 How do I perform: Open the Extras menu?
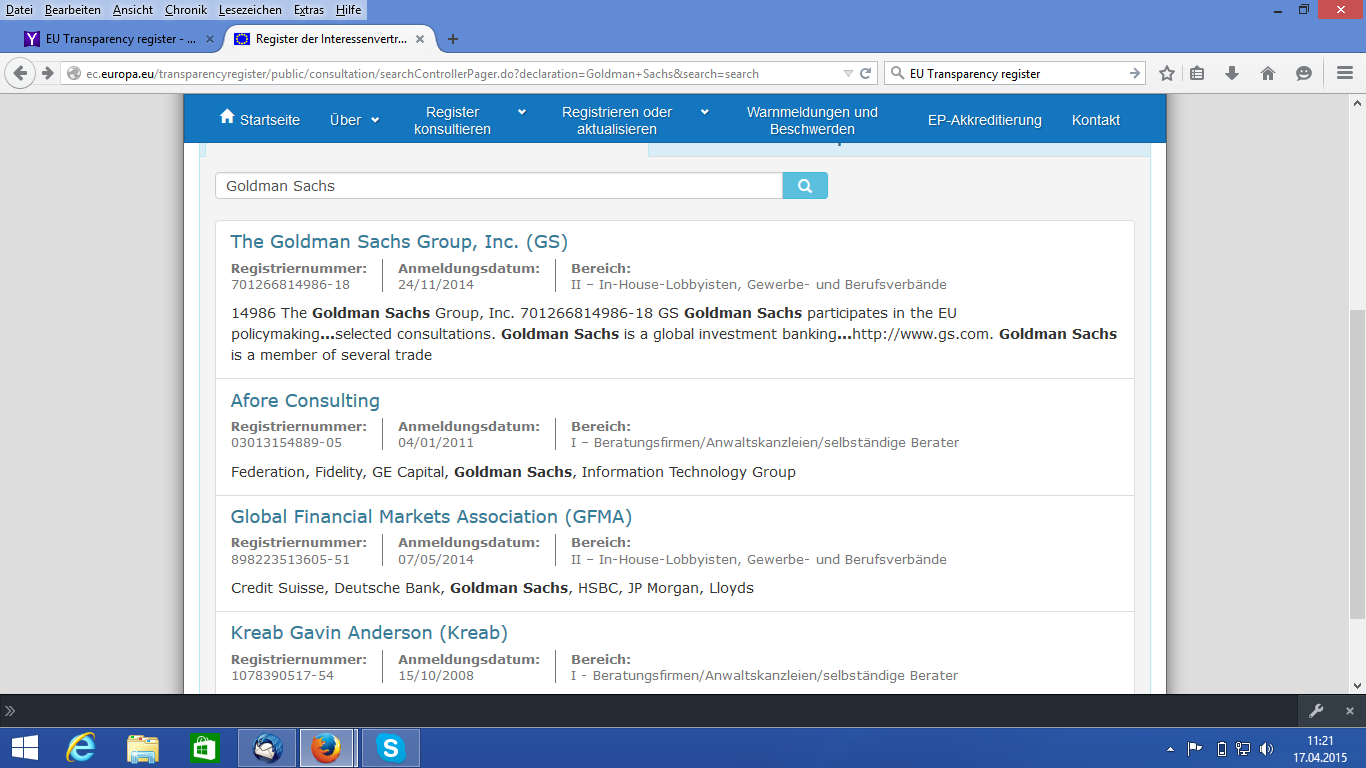(x=309, y=9)
